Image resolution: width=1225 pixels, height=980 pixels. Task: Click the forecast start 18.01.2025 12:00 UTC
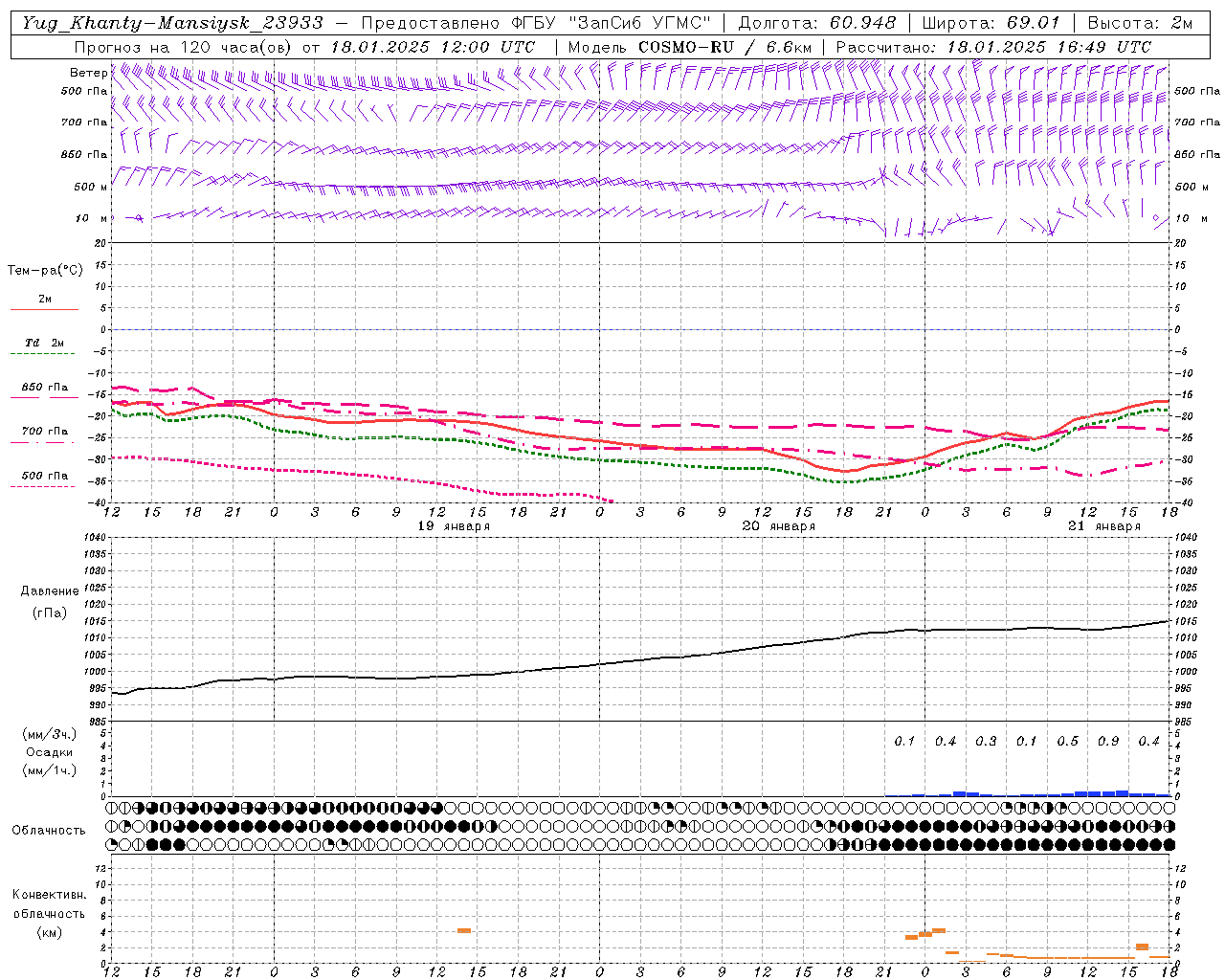[433, 47]
